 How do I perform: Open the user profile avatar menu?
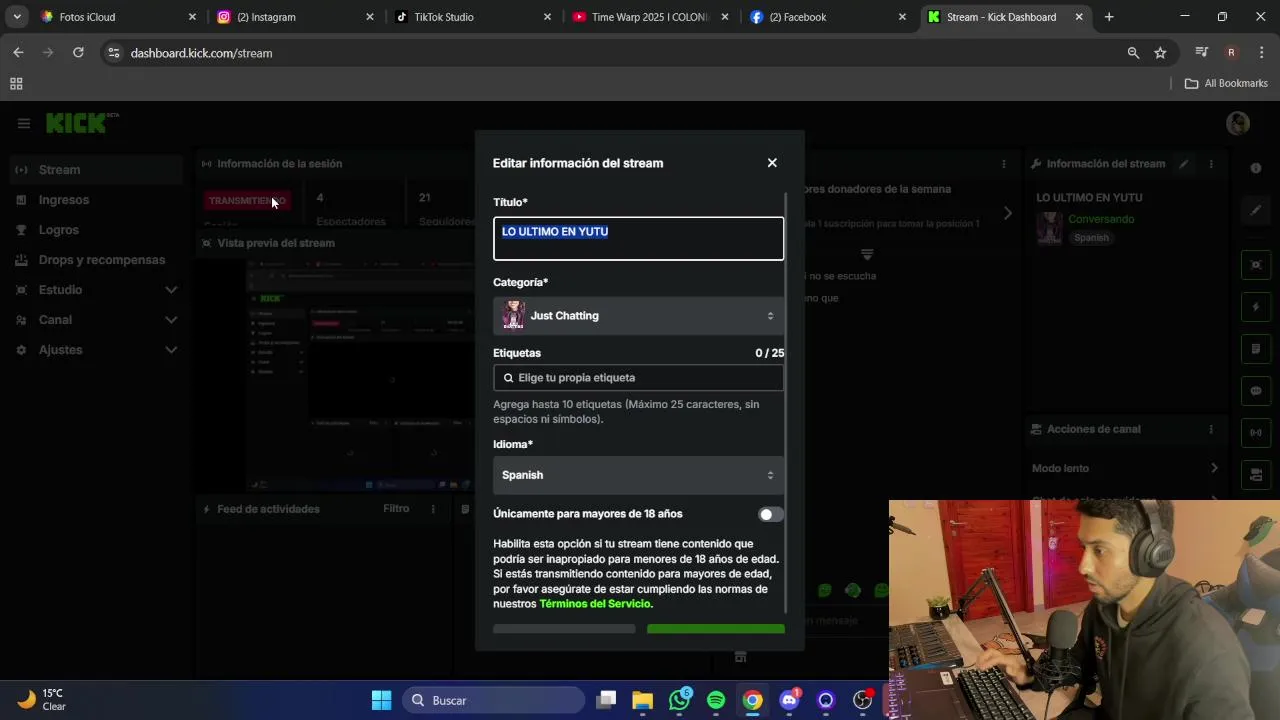click(x=1238, y=123)
